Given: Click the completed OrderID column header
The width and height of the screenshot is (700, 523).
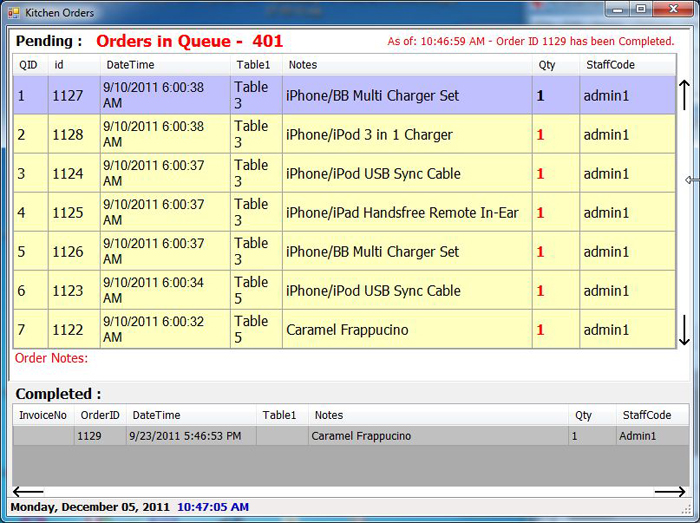Looking at the screenshot, I should point(100,415).
